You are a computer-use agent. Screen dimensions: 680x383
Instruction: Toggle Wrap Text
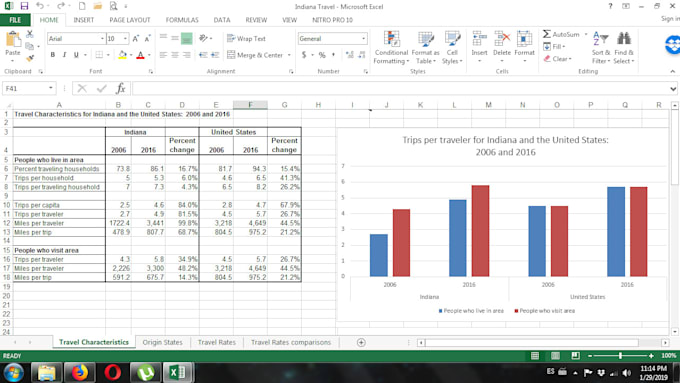click(246, 39)
